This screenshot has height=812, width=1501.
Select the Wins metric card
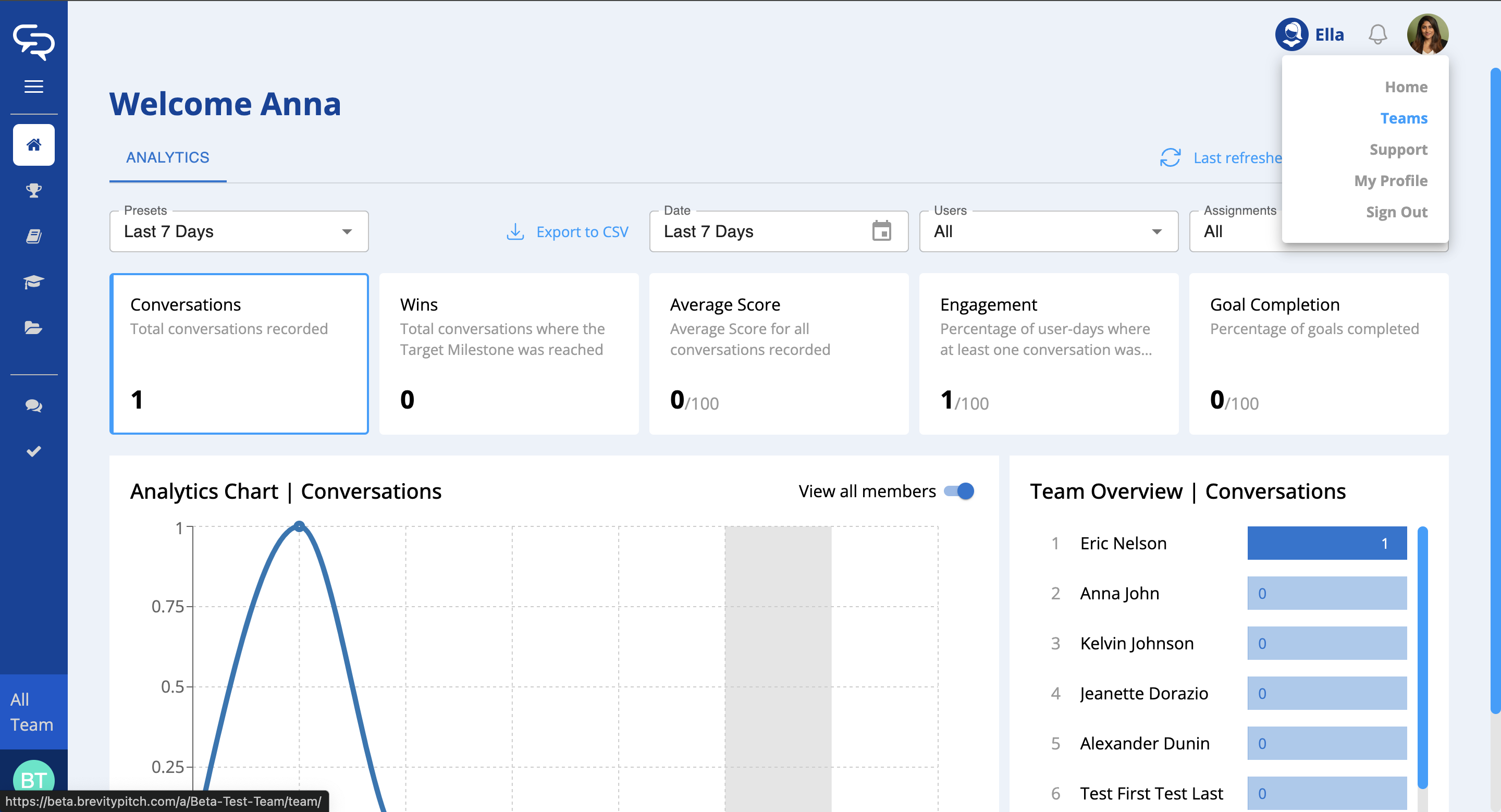click(x=509, y=353)
